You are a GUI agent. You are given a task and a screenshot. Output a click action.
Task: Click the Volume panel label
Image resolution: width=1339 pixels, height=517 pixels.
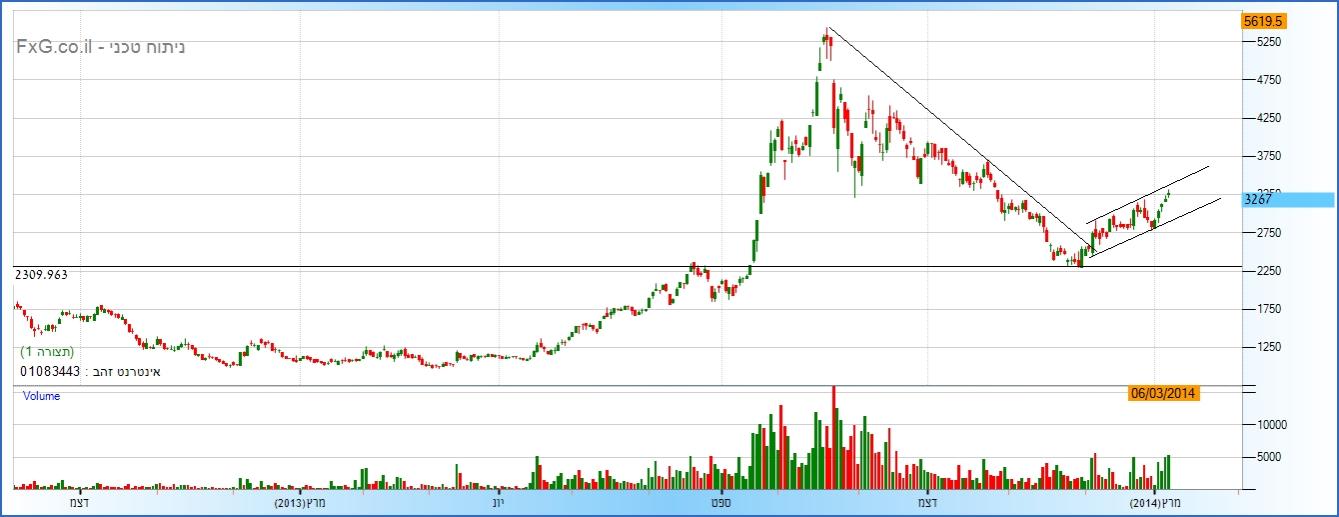42,396
